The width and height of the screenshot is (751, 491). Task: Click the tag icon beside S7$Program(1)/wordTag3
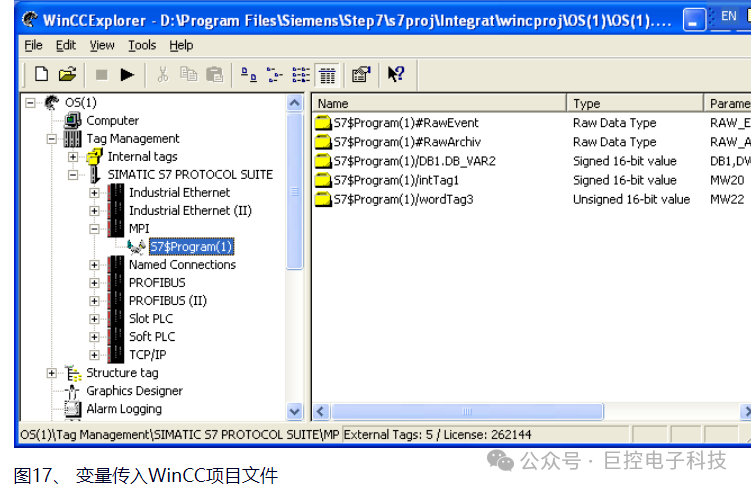pos(323,200)
